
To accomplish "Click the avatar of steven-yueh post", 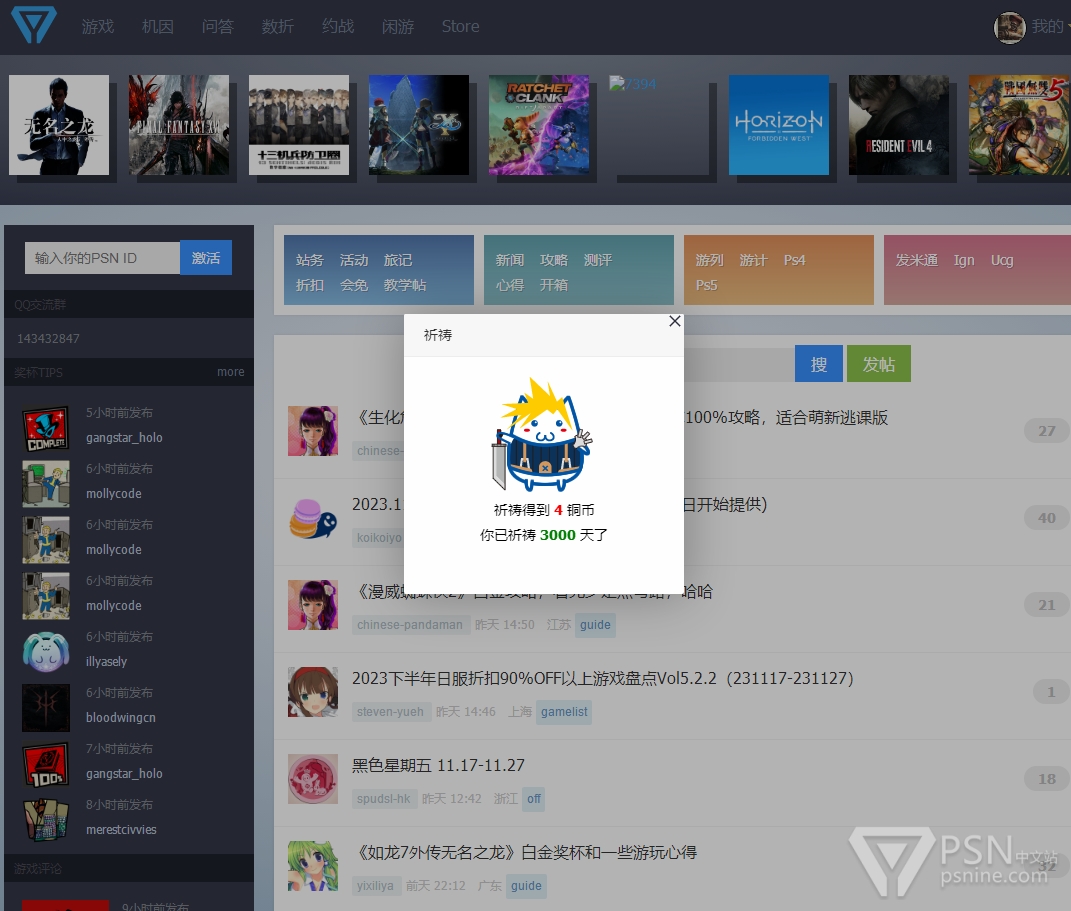I will (x=313, y=692).
